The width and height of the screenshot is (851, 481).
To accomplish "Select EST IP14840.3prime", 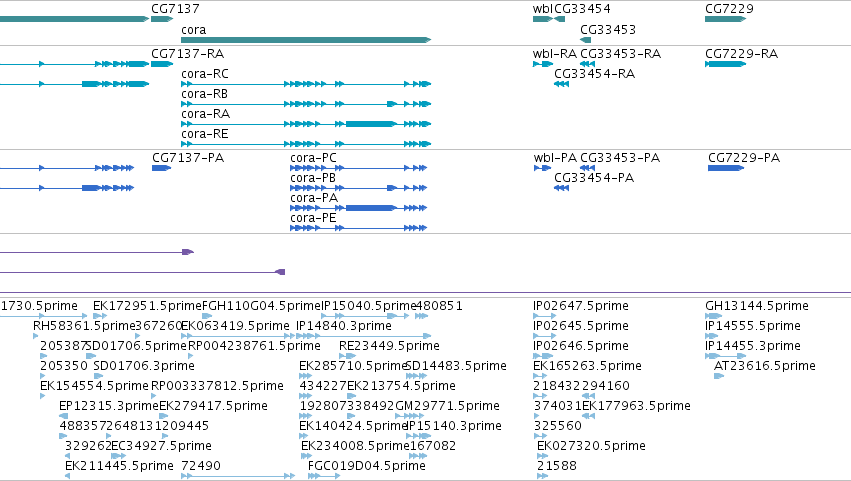I will tap(344, 326).
